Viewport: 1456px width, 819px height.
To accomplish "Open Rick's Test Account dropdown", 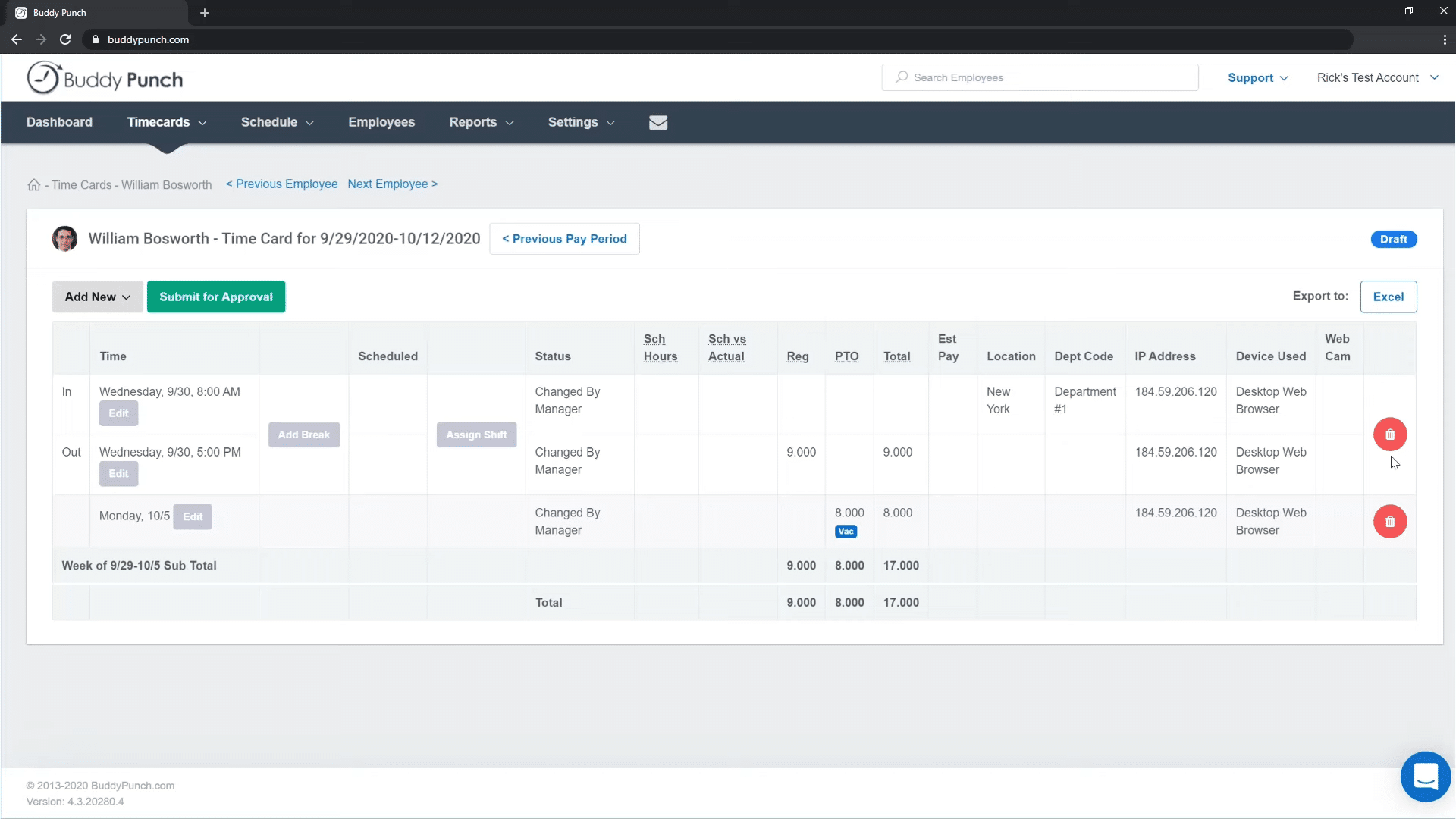I will click(1378, 77).
